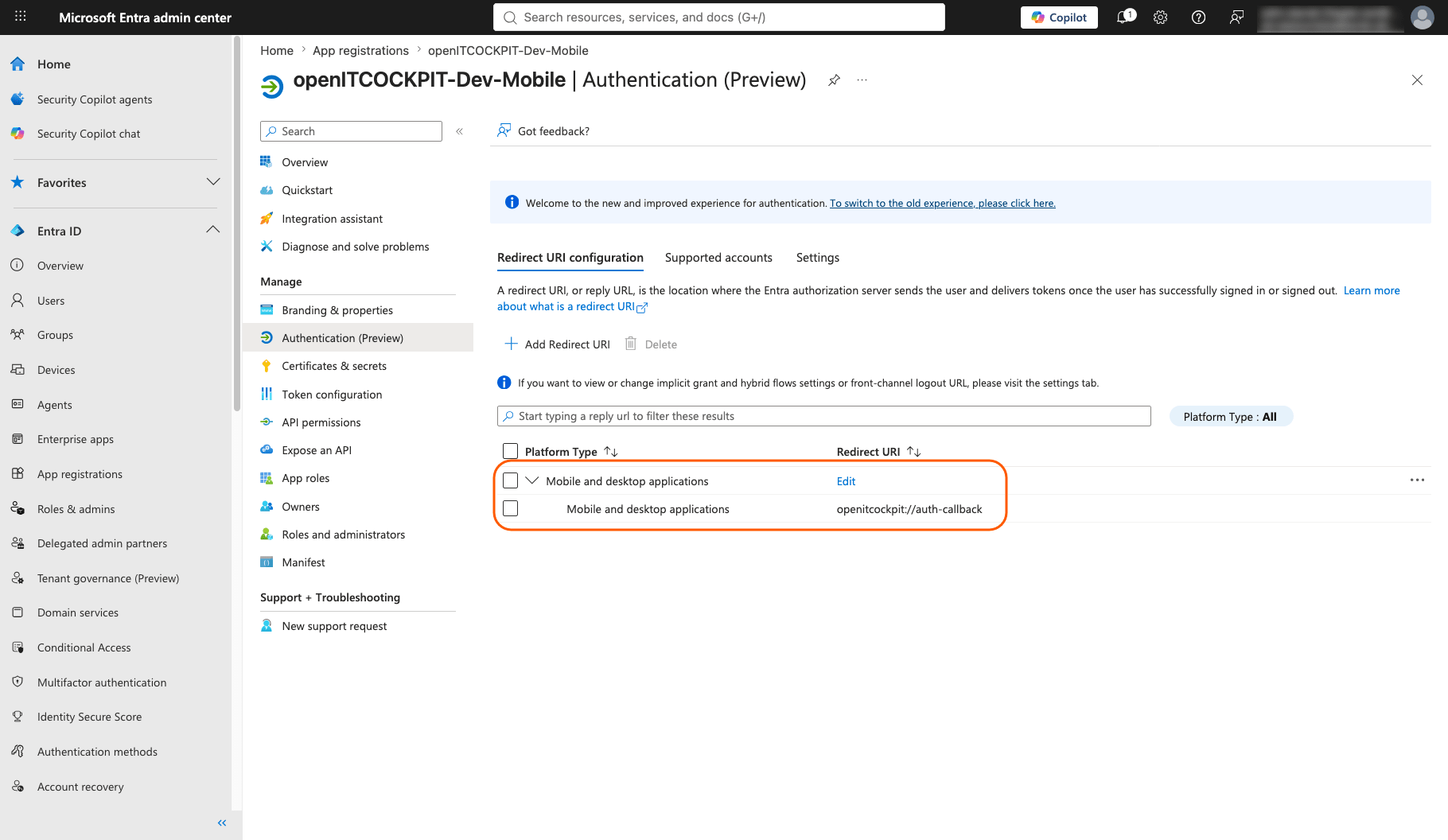Go to Home breadcrumb link
This screenshot has height=840, width=1448.
277,50
